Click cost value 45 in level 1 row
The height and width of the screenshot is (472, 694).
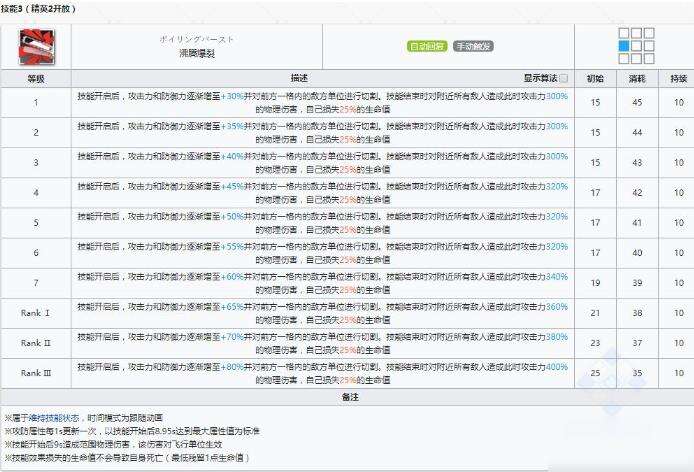click(637, 102)
